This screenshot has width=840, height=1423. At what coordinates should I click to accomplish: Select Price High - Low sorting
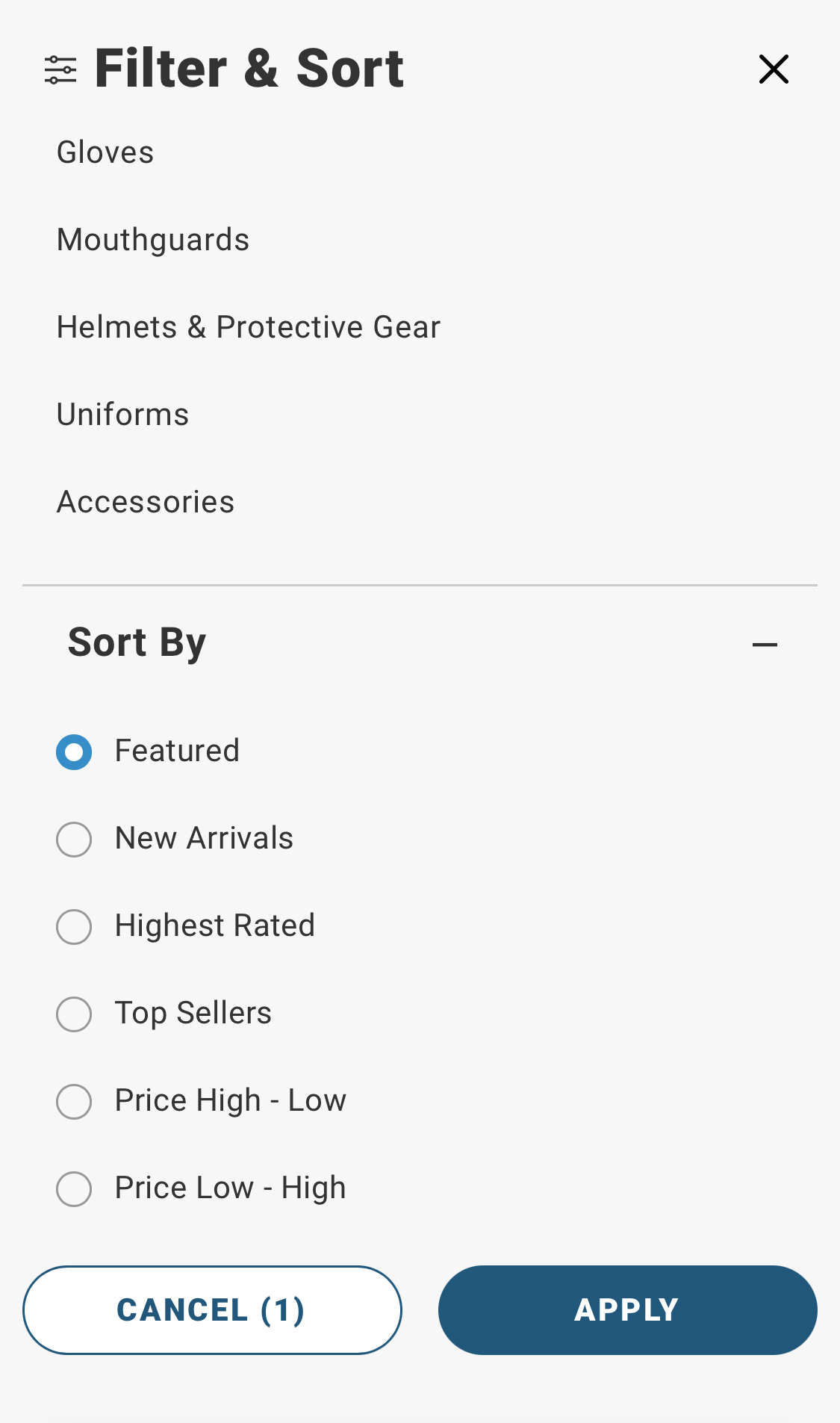pyautogui.click(x=73, y=1102)
